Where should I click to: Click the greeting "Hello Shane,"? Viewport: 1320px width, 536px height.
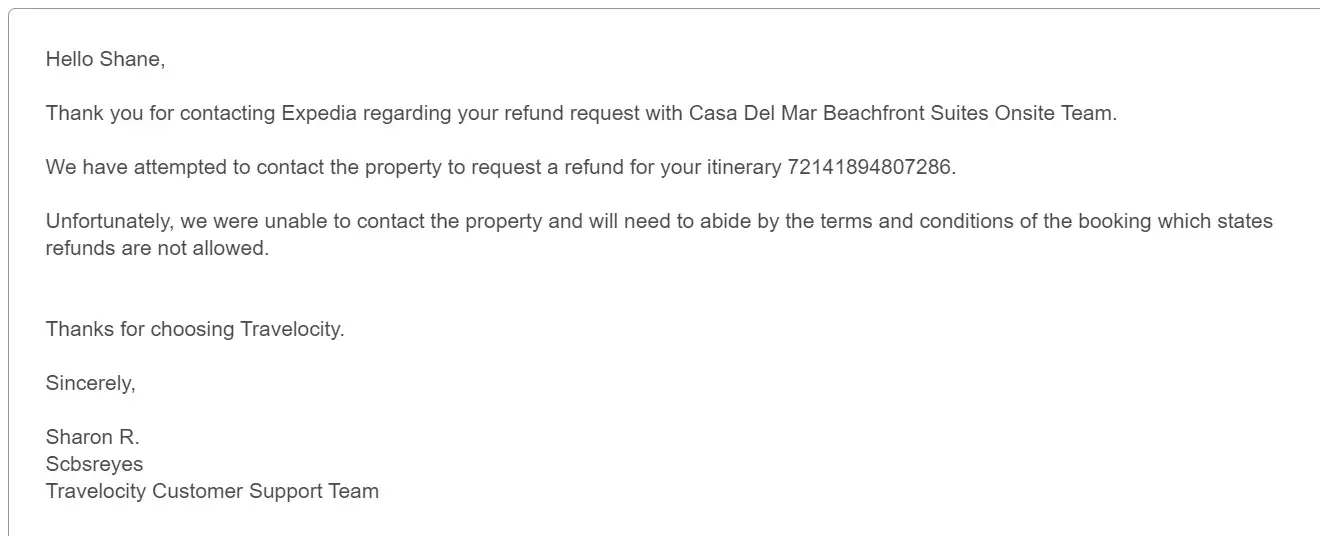pyautogui.click(x=105, y=60)
